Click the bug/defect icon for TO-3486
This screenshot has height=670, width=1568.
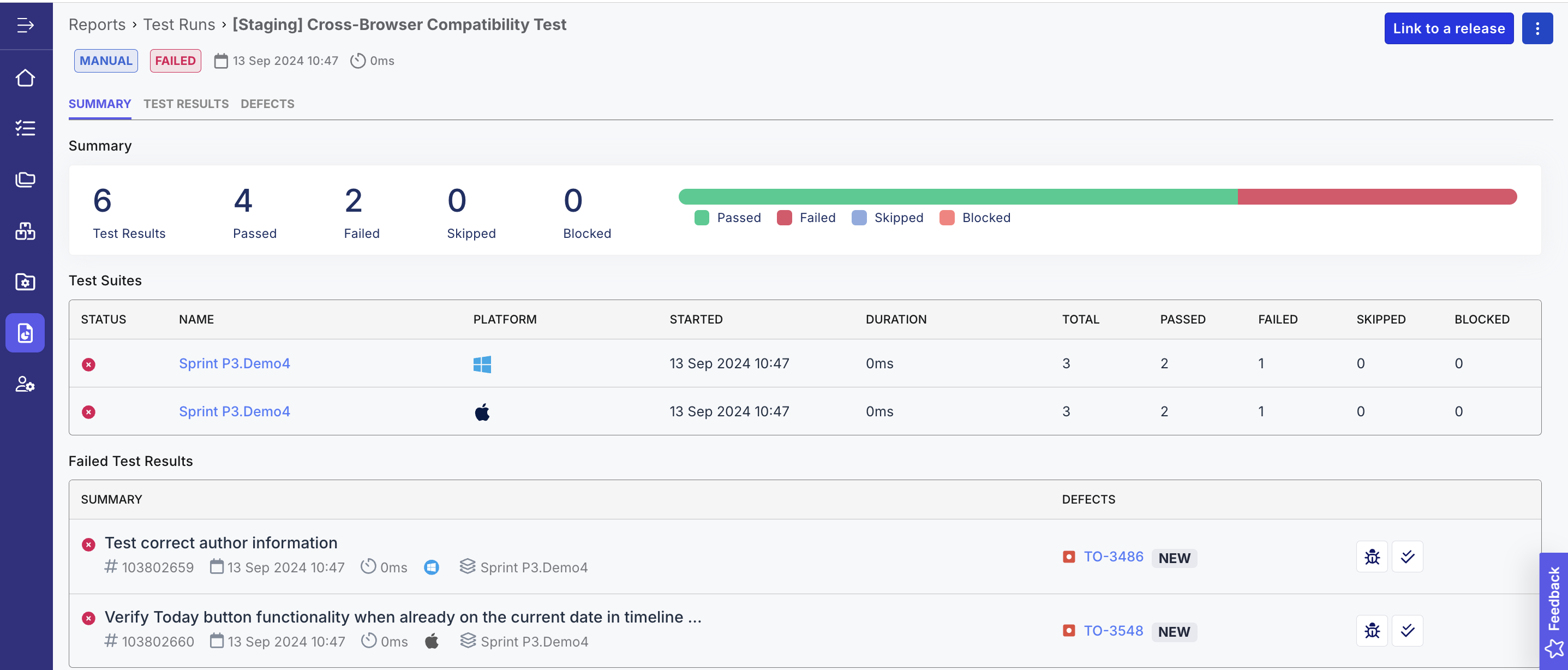1371,557
